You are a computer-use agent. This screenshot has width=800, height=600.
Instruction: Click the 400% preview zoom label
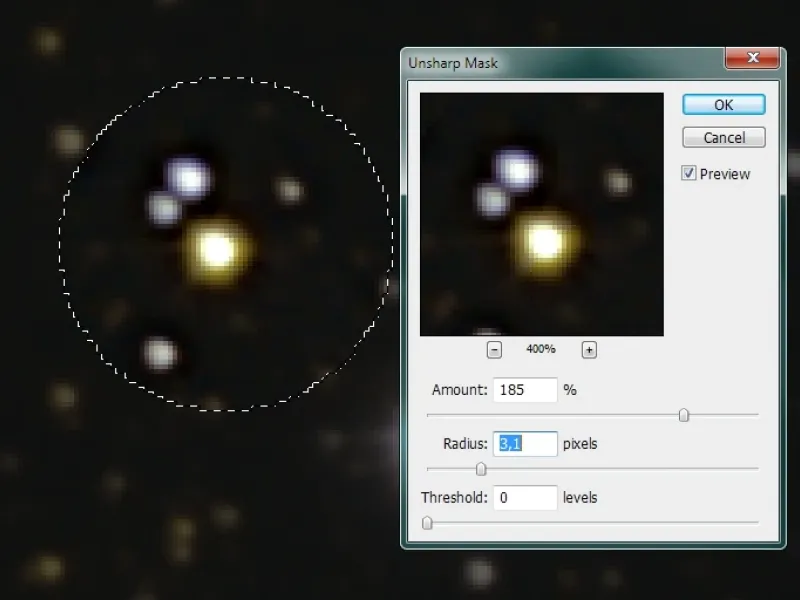point(541,350)
